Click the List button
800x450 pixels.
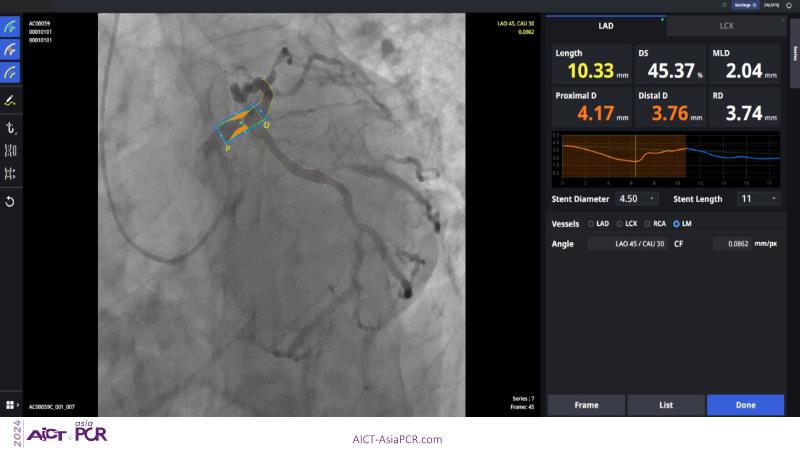[666, 404]
